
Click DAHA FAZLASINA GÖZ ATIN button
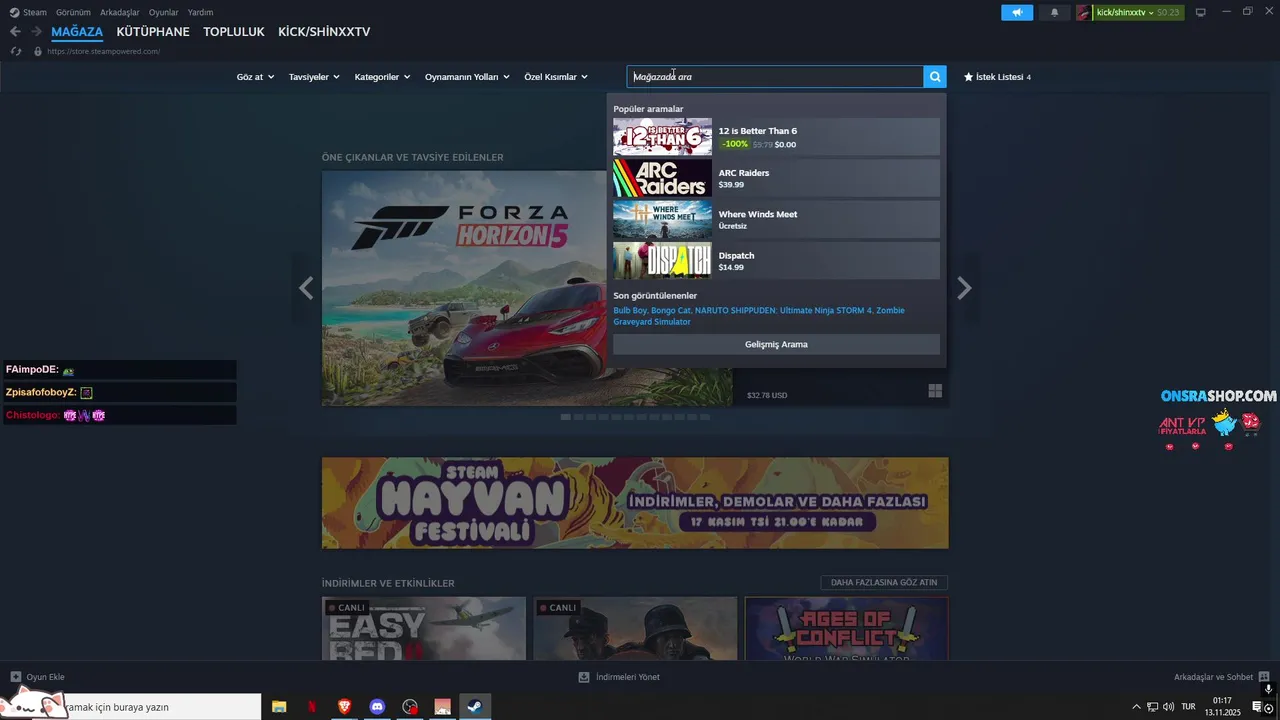[x=884, y=582]
